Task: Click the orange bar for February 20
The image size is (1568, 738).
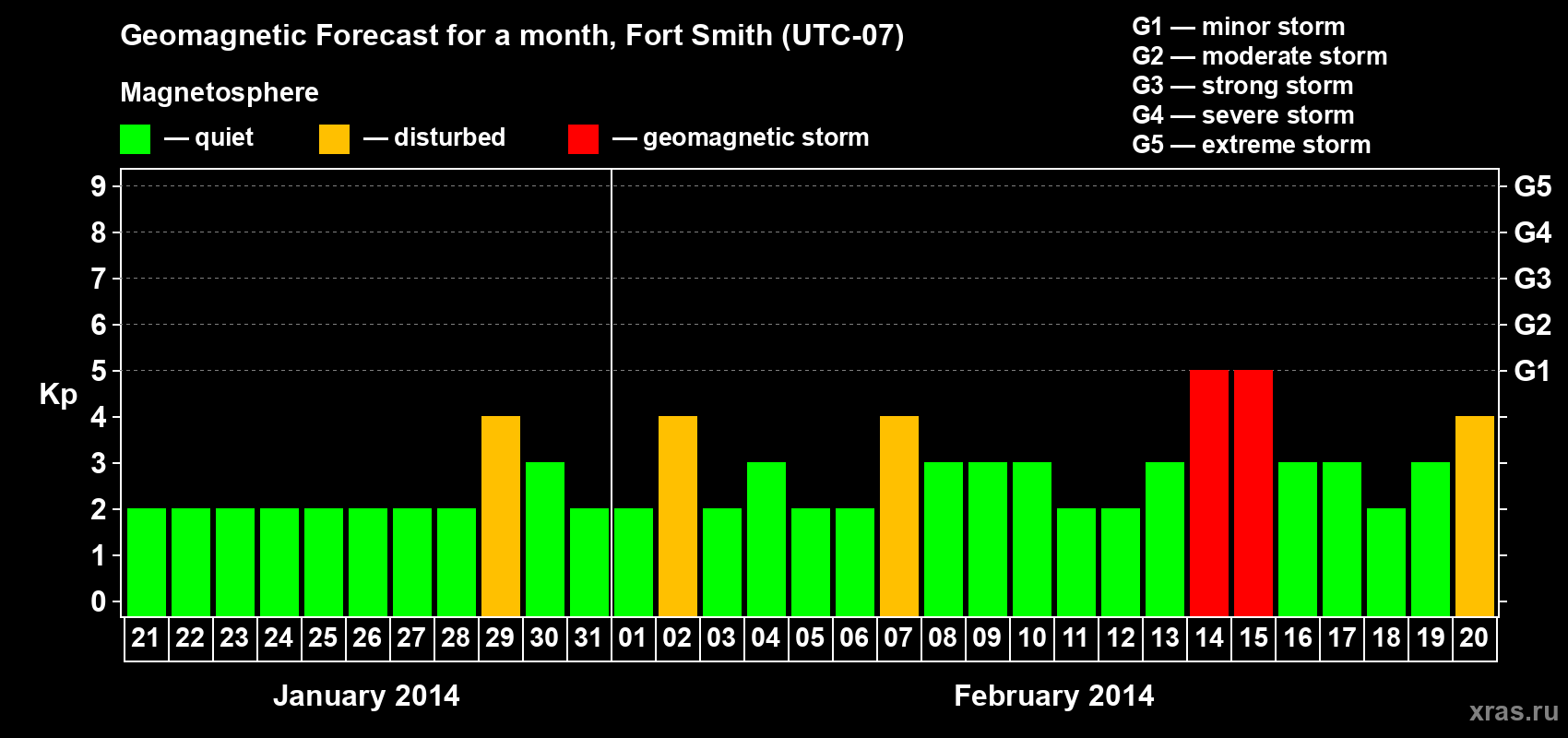Action: pos(1475,516)
